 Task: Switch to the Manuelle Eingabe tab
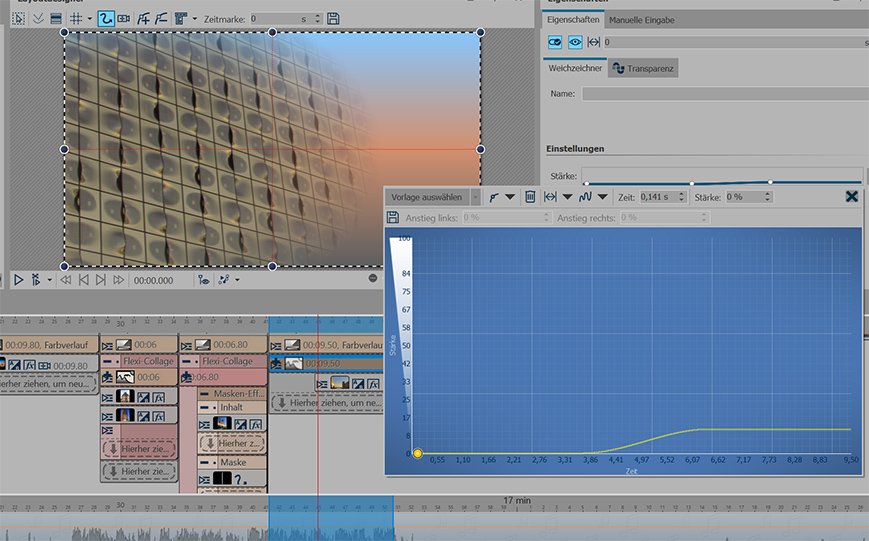642,20
